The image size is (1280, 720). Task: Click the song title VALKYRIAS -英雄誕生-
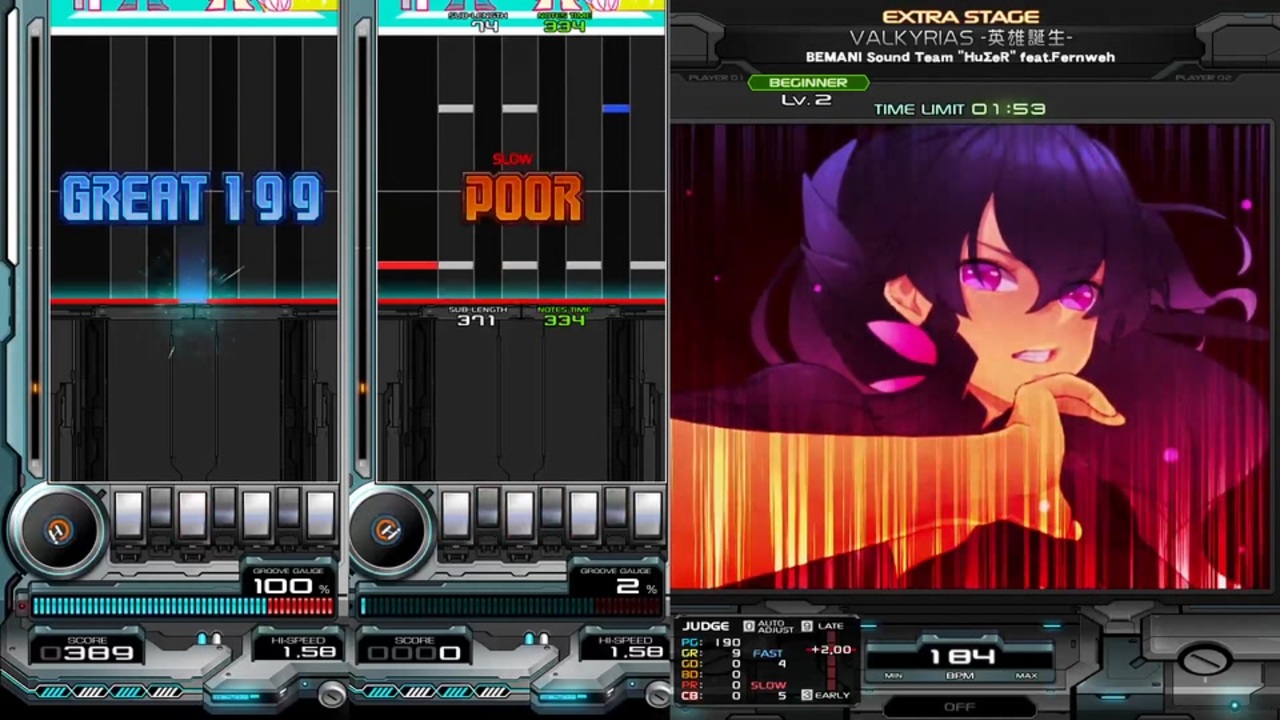[x=960, y=38]
